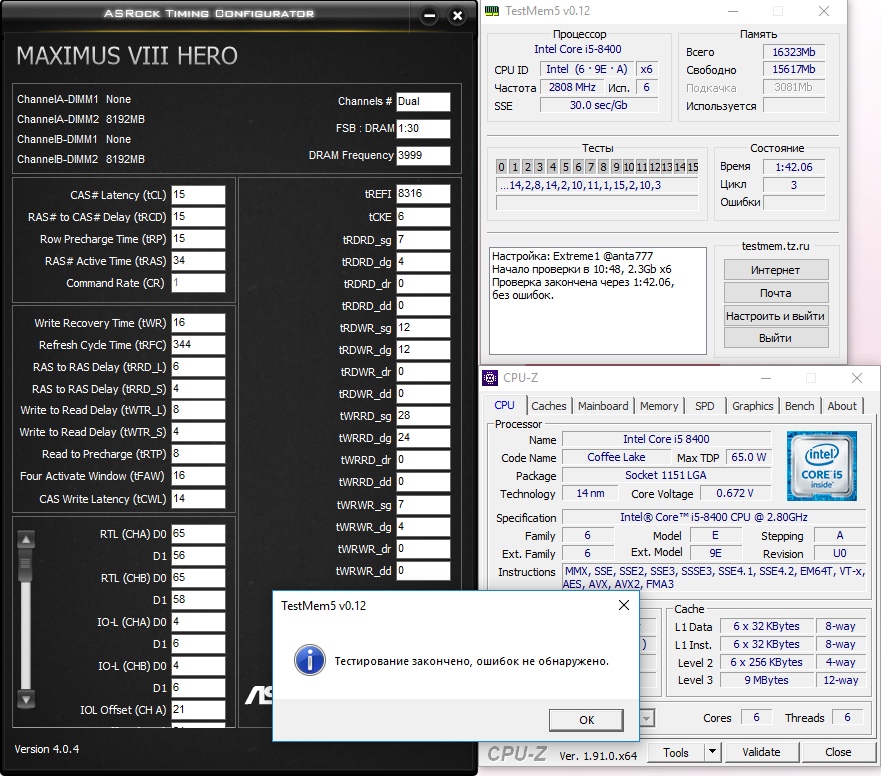Open the SPD tab in CPU-Z
881x776 pixels.
click(705, 406)
